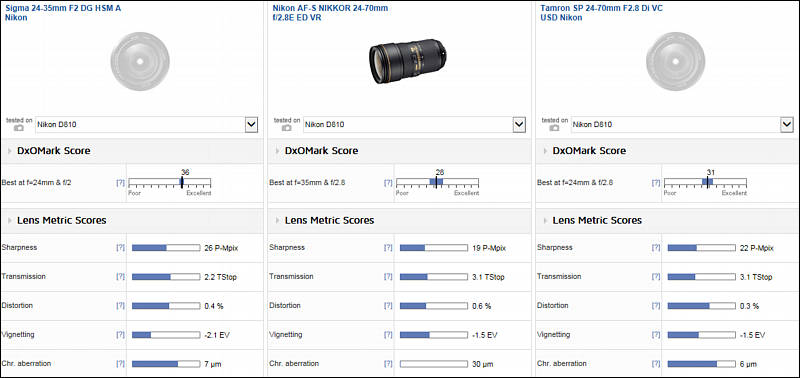Open Distortion help icon in Nikon column
The height and width of the screenshot is (378, 800).
[388, 306]
